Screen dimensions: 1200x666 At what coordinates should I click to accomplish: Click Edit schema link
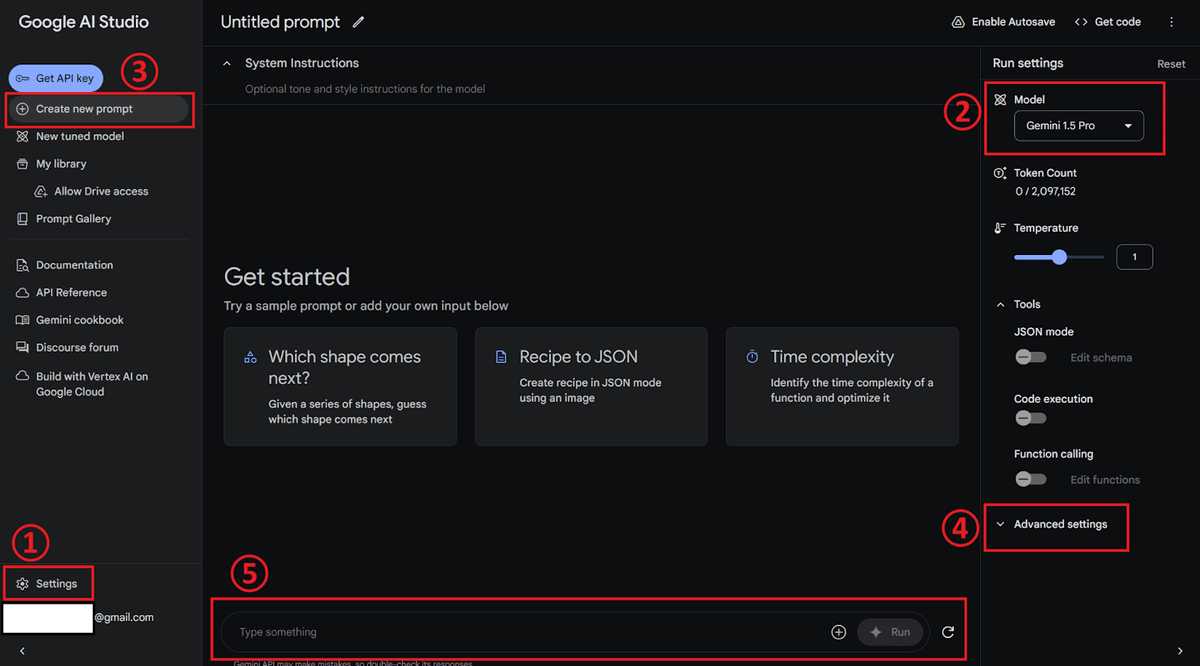click(1101, 357)
